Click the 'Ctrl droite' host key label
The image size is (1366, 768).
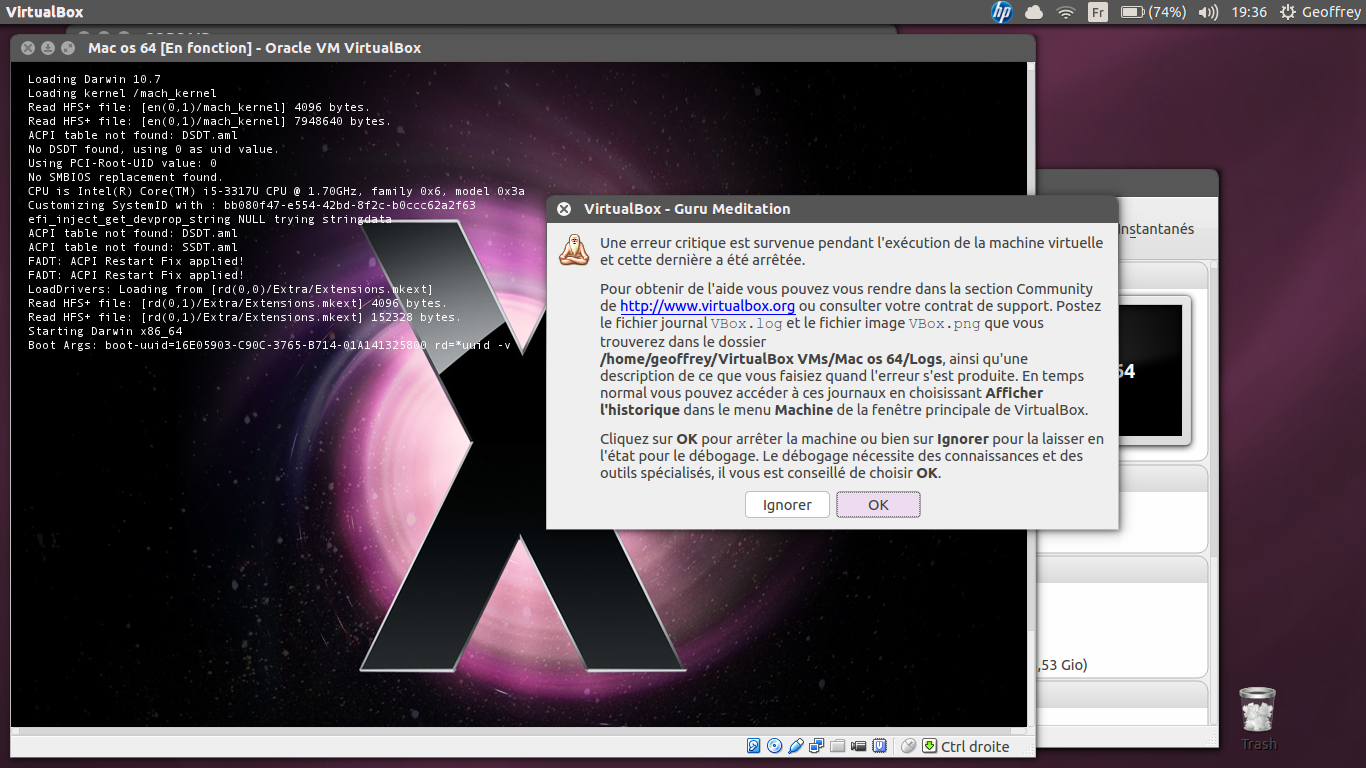[975, 746]
